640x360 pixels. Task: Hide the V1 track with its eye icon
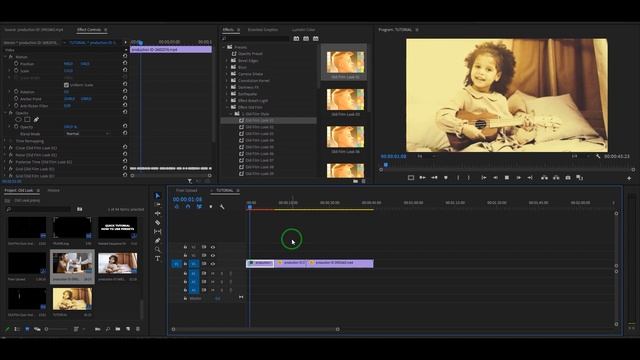[x=213, y=264]
